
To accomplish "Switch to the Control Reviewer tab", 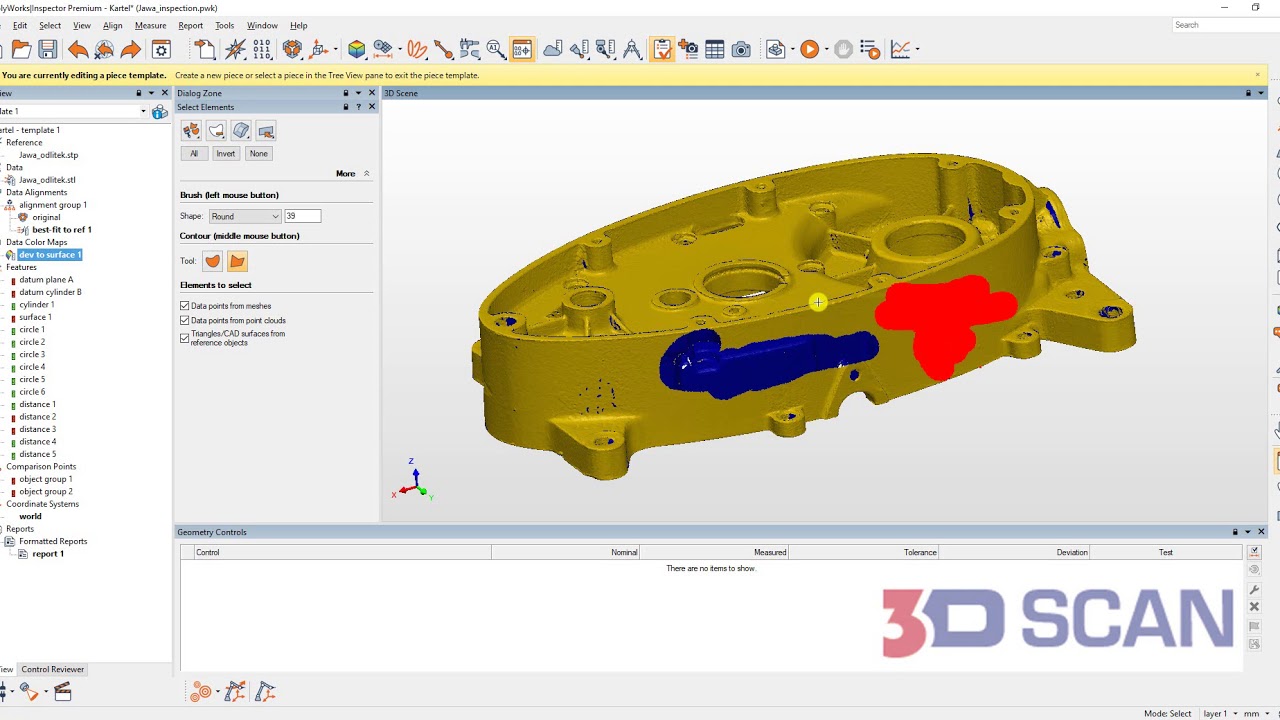I will pyautogui.click(x=52, y=669).
